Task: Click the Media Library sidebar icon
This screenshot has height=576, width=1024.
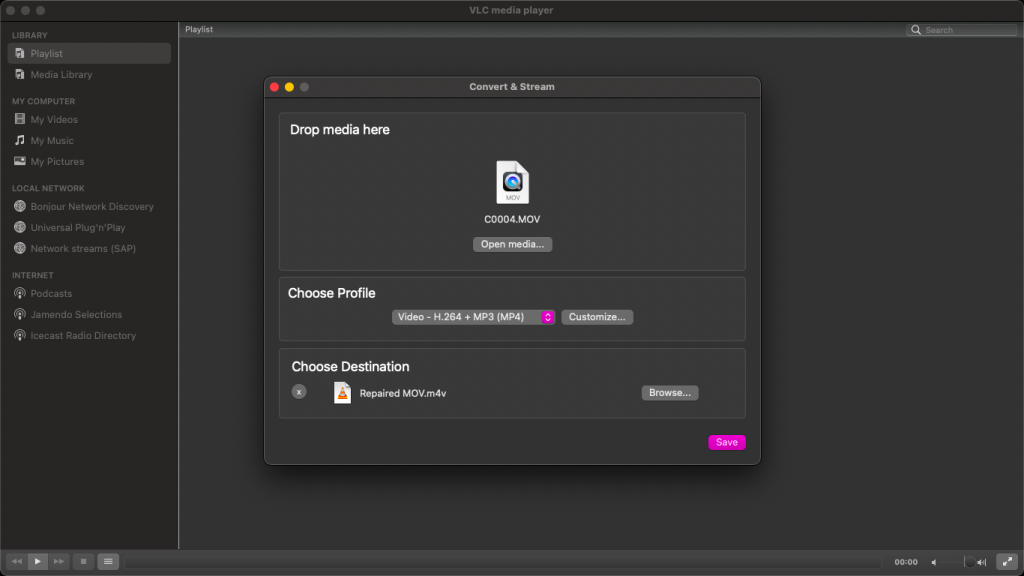Action: point(20,74)
